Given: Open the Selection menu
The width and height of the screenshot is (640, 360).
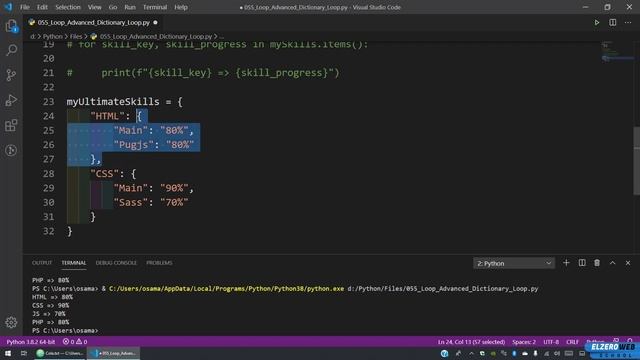Looking at the screenshot, I should pos(68,7).
